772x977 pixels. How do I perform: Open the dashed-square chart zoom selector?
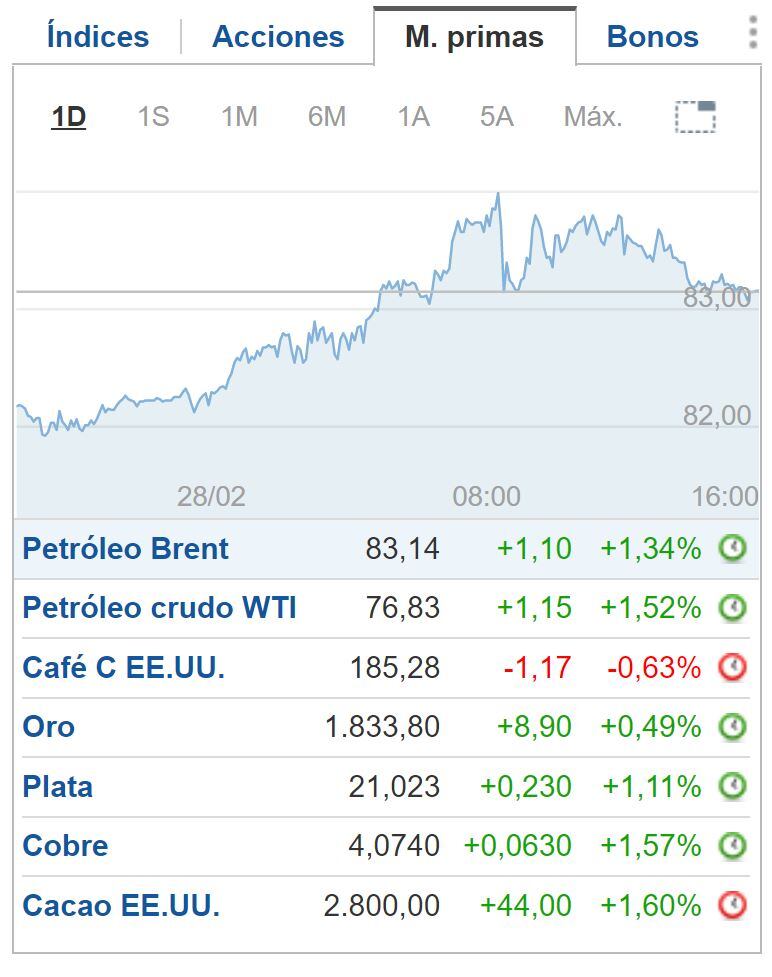point(696,116)
